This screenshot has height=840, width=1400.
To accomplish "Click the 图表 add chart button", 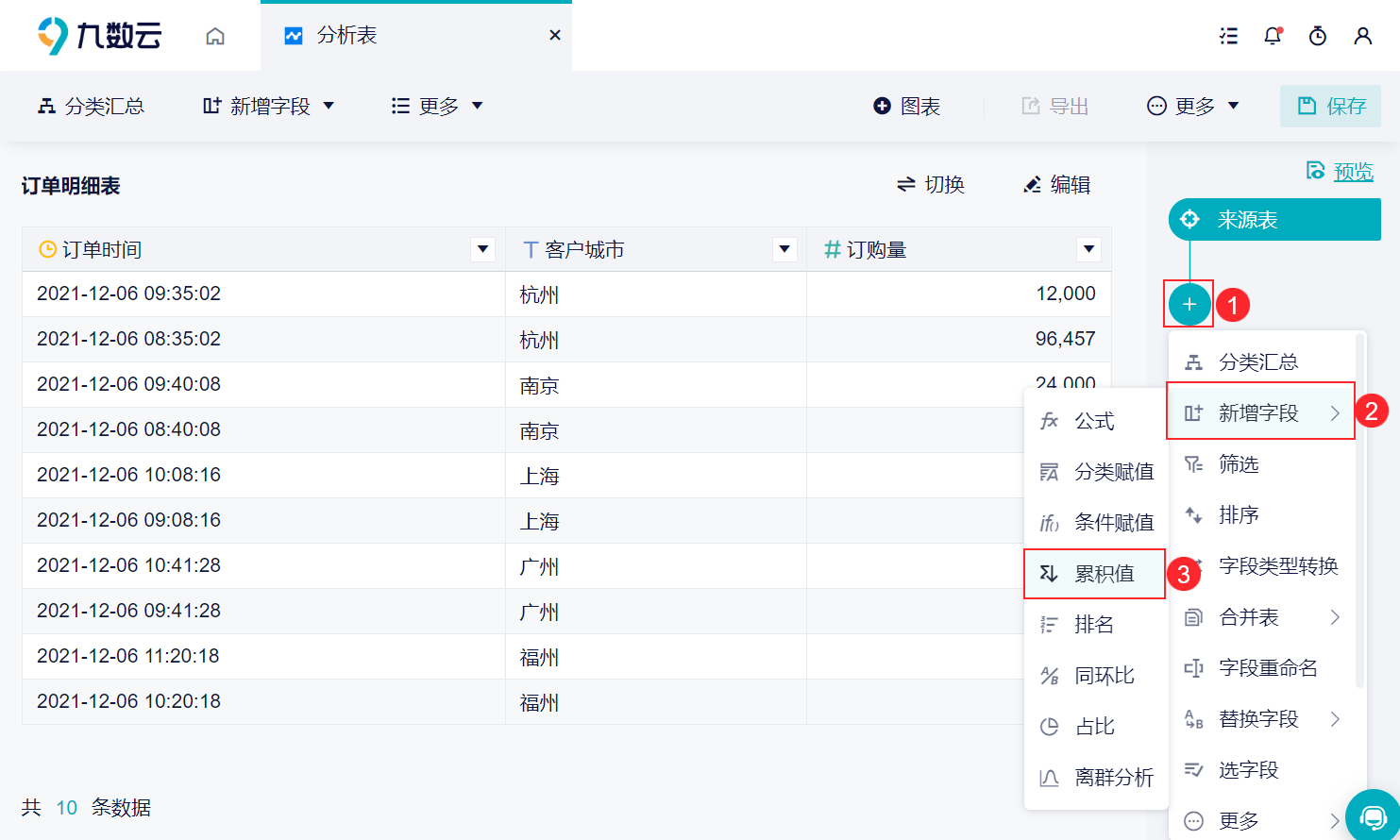I will click(x=907, y=106).
